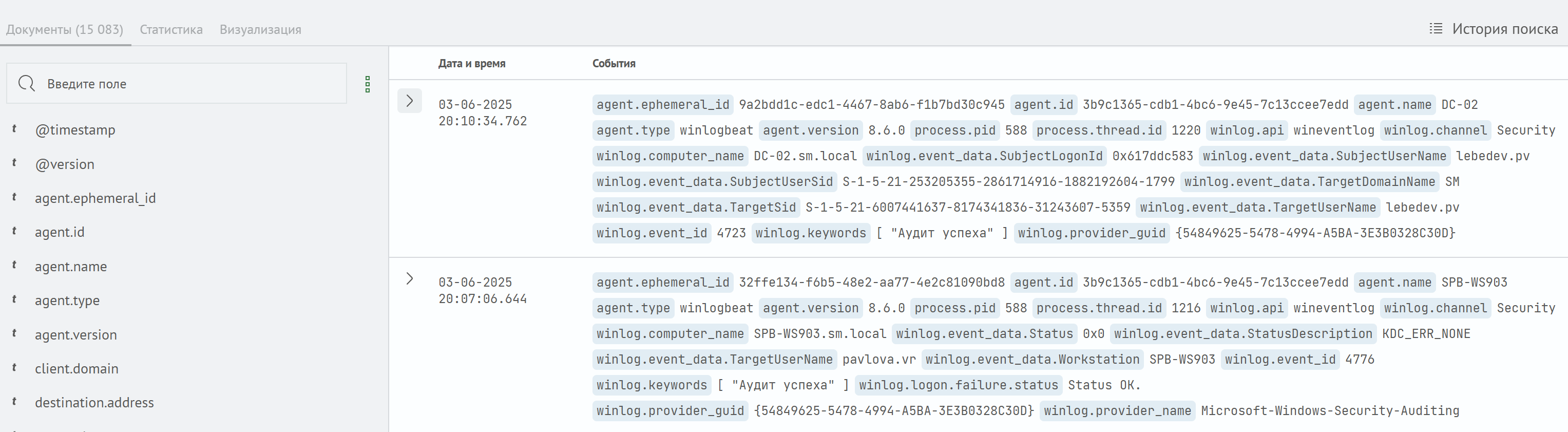This screenshot has height=432, width=1568.
Task: Click the type icon beside agent.version field
Action: point(14,334)
